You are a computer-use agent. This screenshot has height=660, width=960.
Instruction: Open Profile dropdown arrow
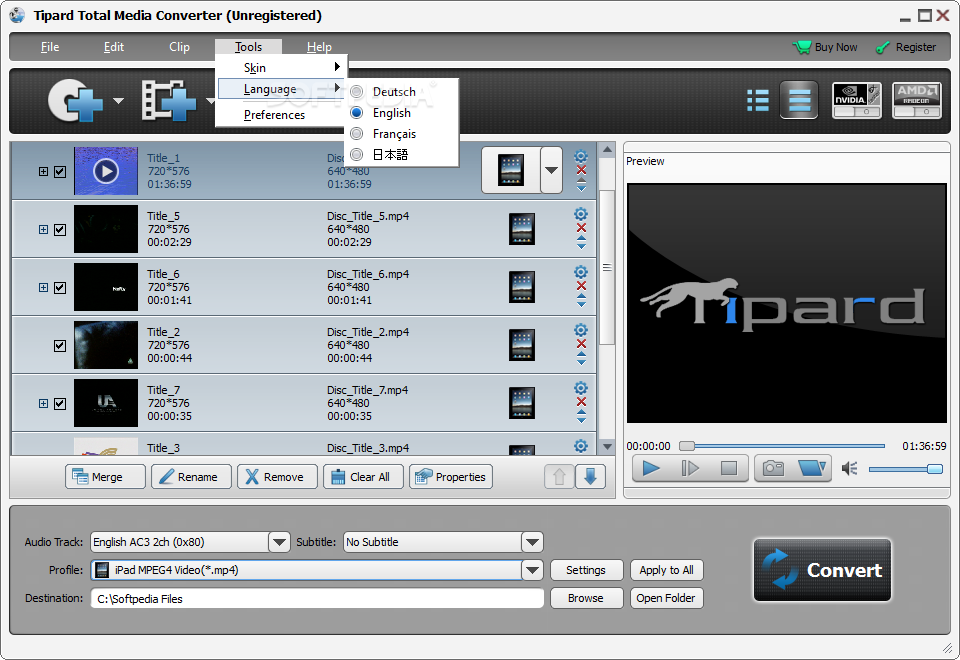(532, 570)
